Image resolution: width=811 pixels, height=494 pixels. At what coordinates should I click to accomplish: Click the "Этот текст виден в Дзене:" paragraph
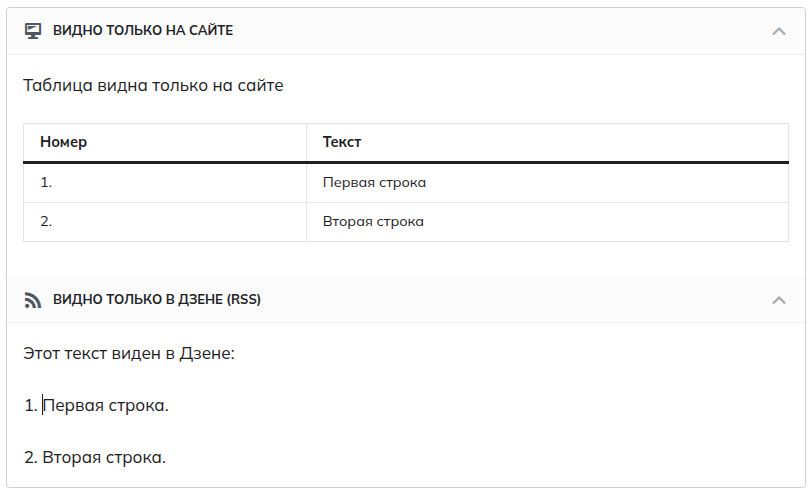pos(128,354)
